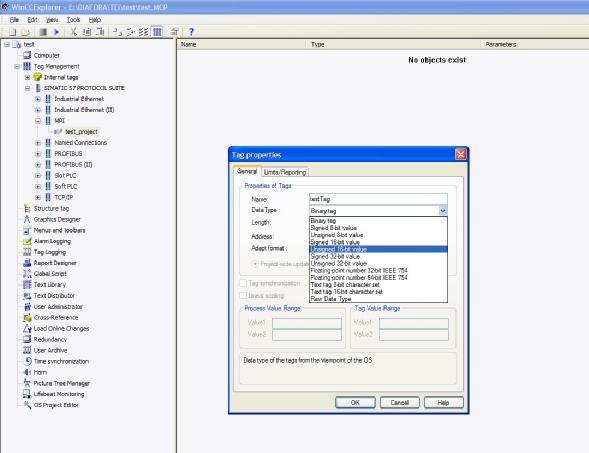Choose Text tag 8-bit character set
This screenshot has width=589, height=453.
[x=378, y=285]
